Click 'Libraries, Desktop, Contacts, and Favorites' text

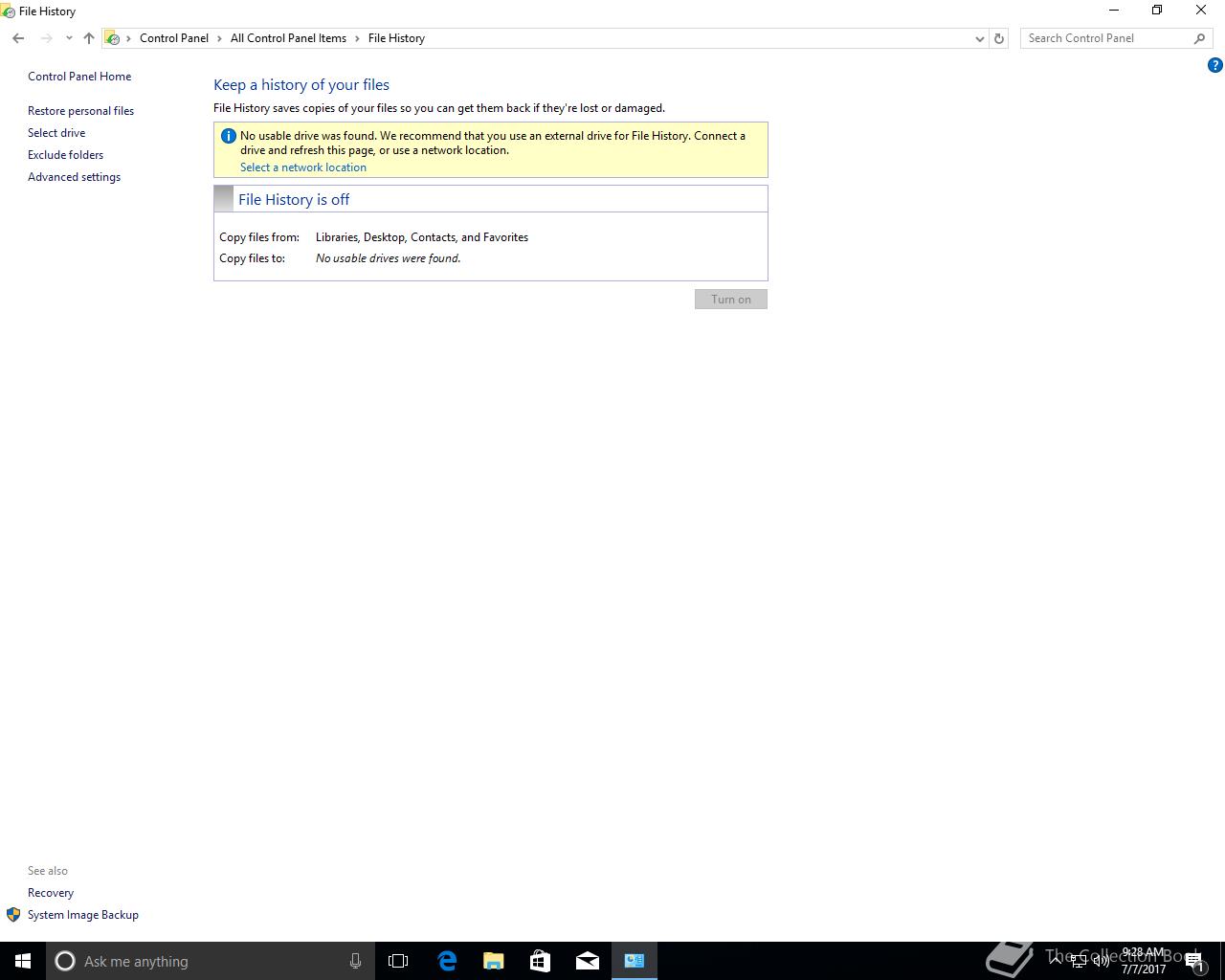[422, 237]
